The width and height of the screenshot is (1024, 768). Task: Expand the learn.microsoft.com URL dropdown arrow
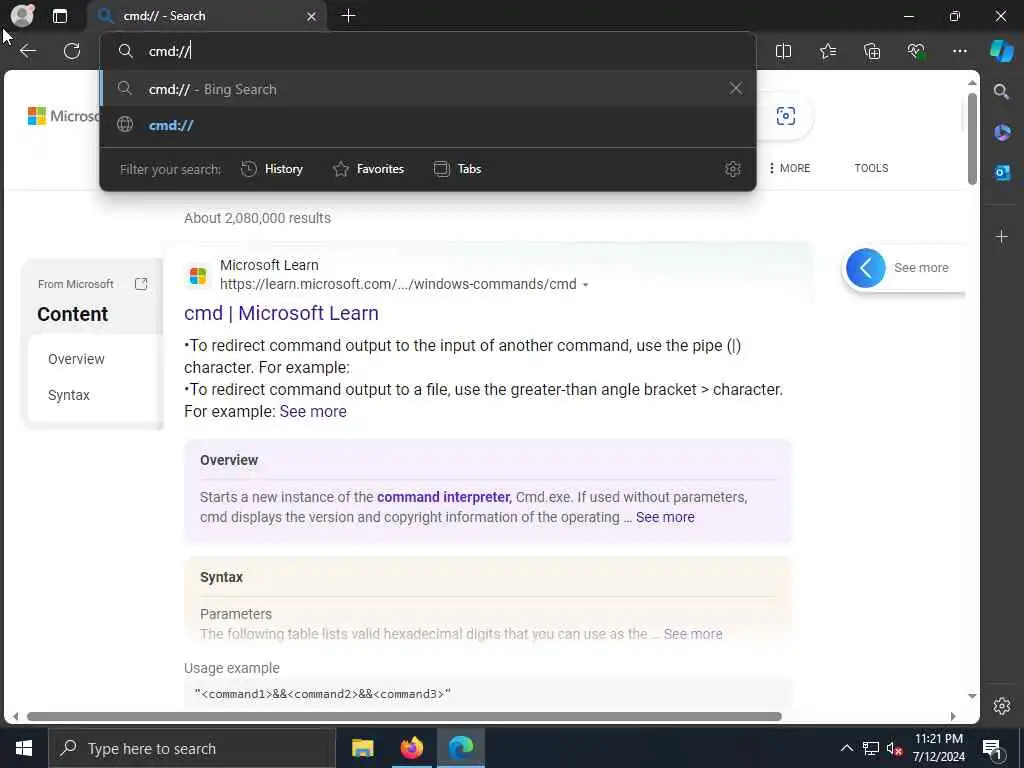coord(585,285)
